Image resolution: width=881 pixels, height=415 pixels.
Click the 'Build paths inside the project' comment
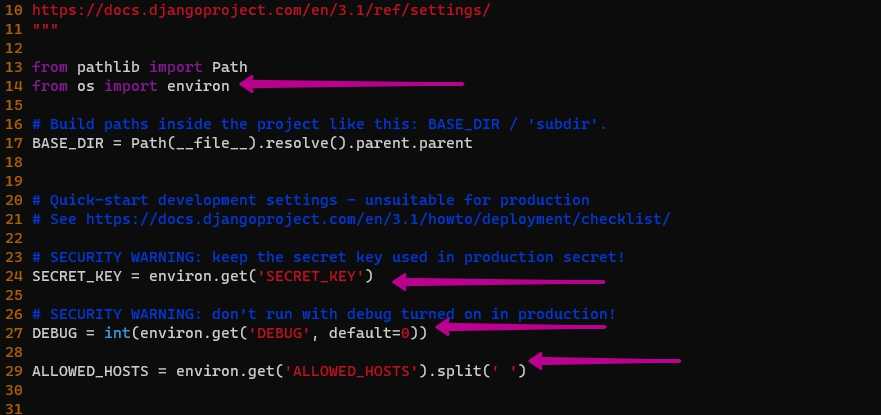pyautogui.click(x=319, y=124)
